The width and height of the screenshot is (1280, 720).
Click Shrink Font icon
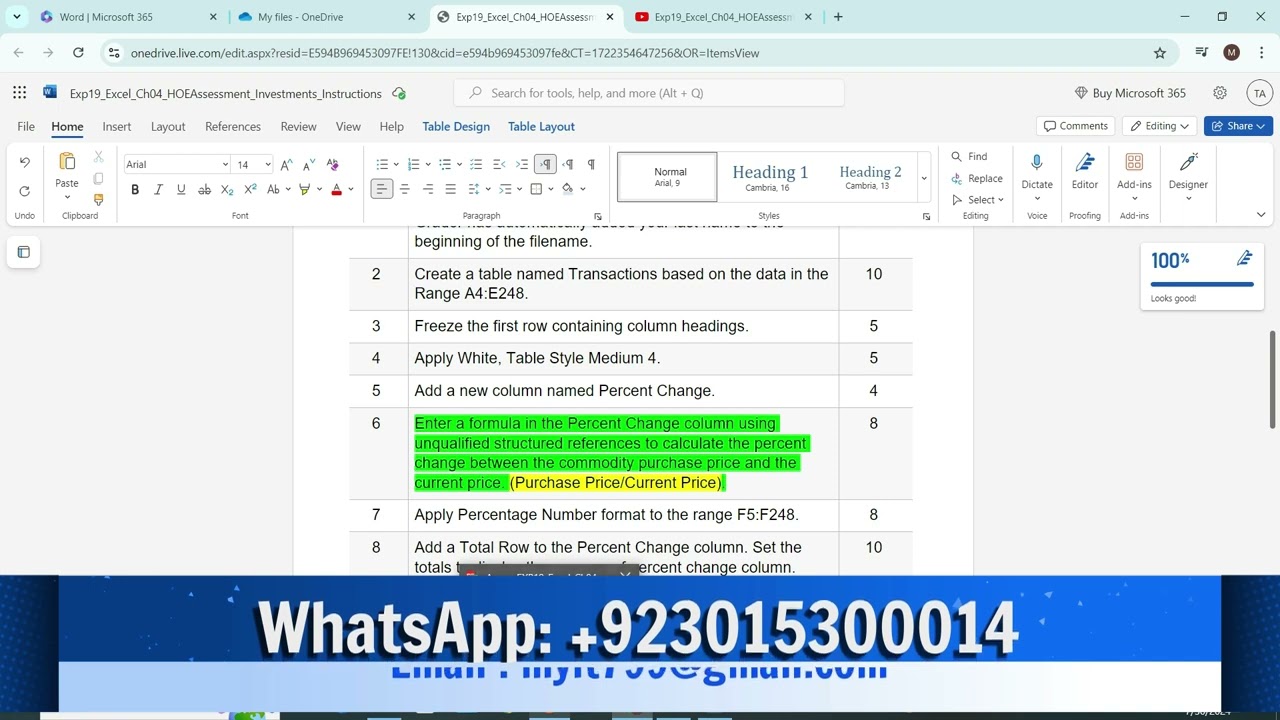(309, 164)
